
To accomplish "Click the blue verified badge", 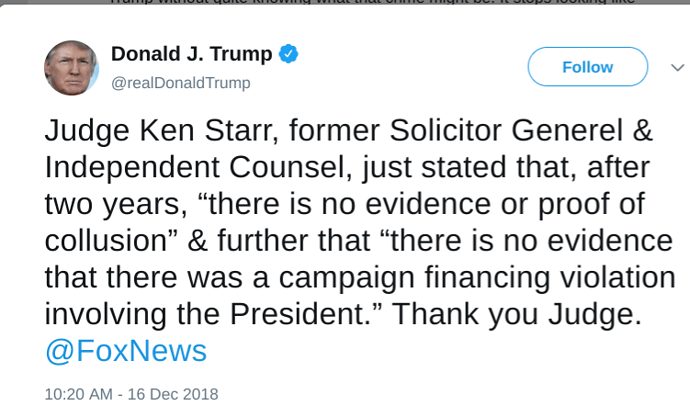I will [289, 54].
